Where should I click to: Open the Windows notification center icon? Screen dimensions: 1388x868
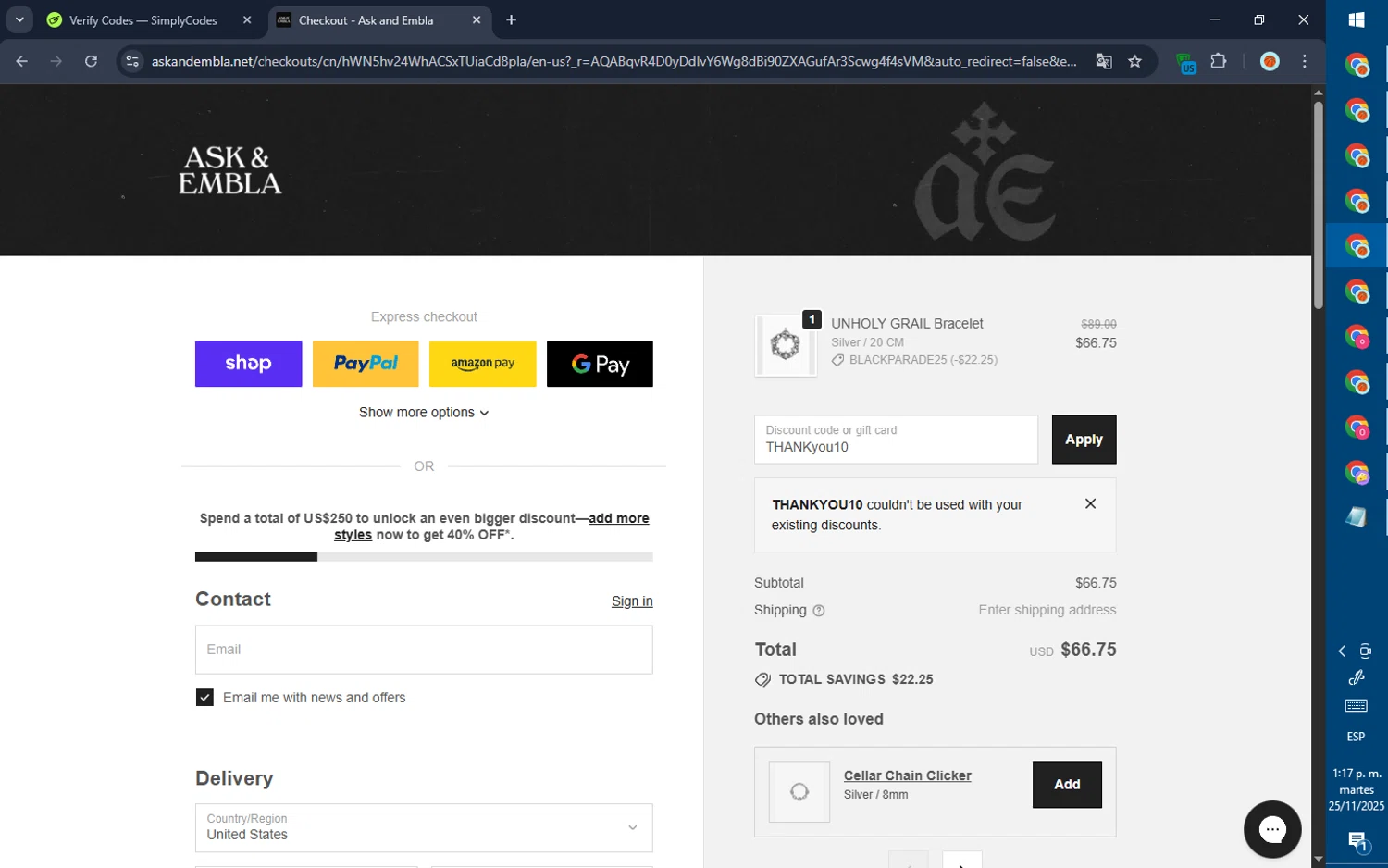pos(1357,841)
